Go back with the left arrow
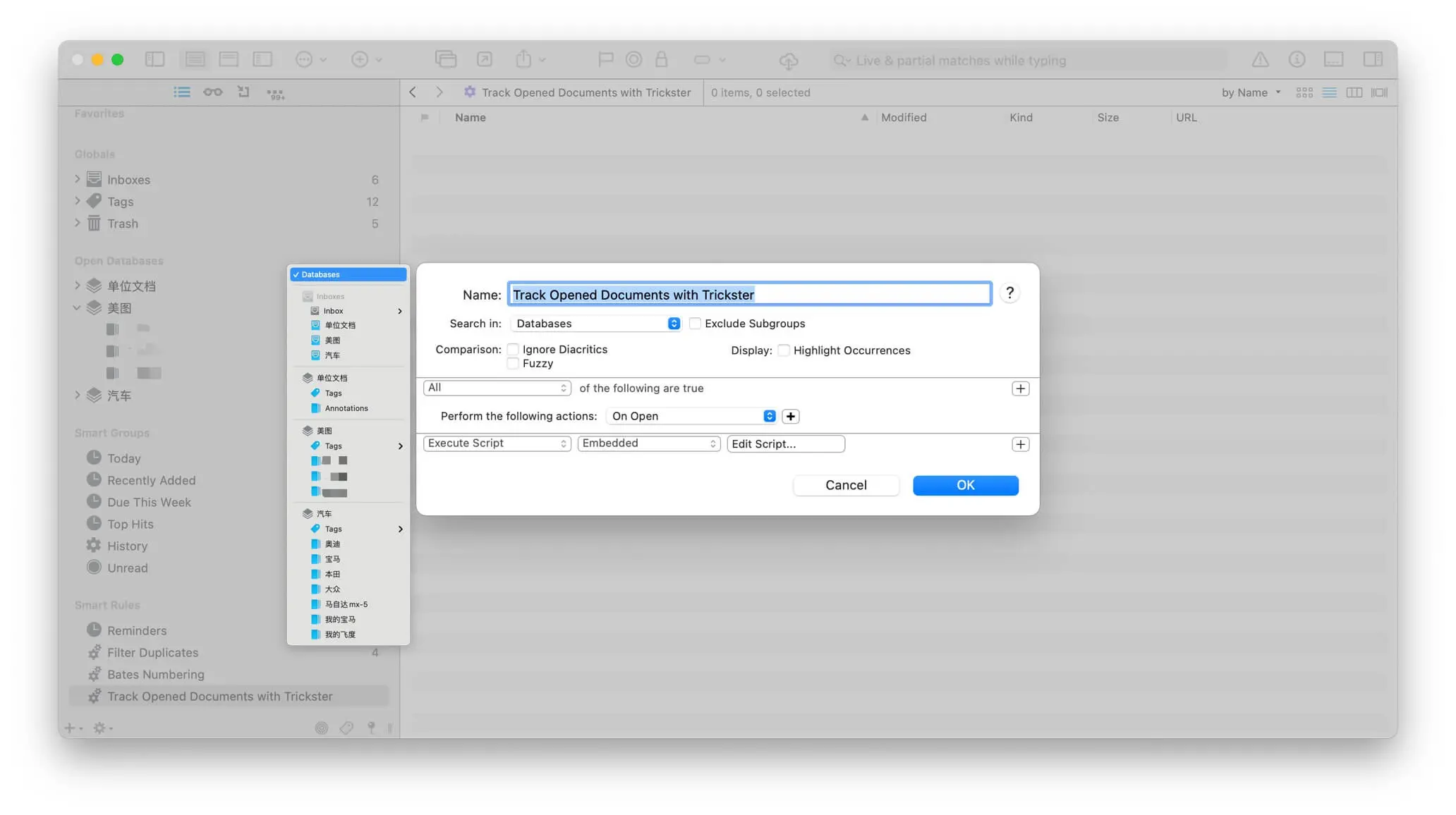Image resolution: width=1456 pixels, height=815 pixels. (x=413, y=92)
